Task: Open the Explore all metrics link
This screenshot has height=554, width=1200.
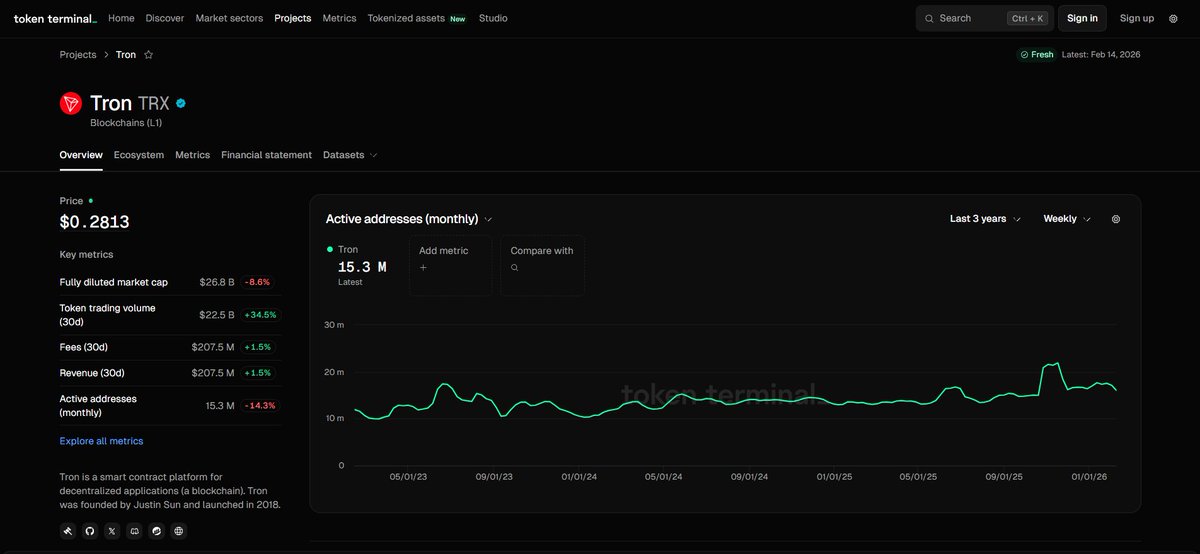Action: [101, 441]
